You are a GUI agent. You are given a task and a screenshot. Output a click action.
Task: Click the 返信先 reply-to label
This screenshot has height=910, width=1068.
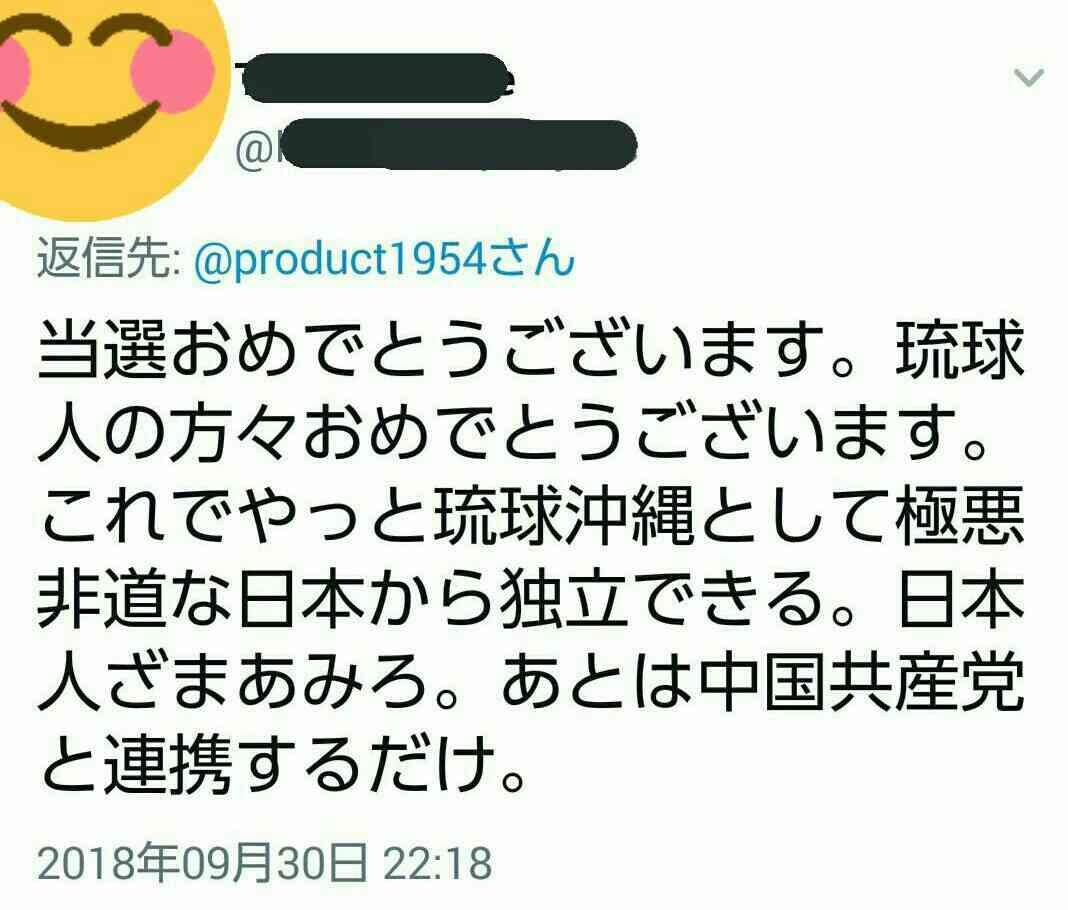coord(108,258)
